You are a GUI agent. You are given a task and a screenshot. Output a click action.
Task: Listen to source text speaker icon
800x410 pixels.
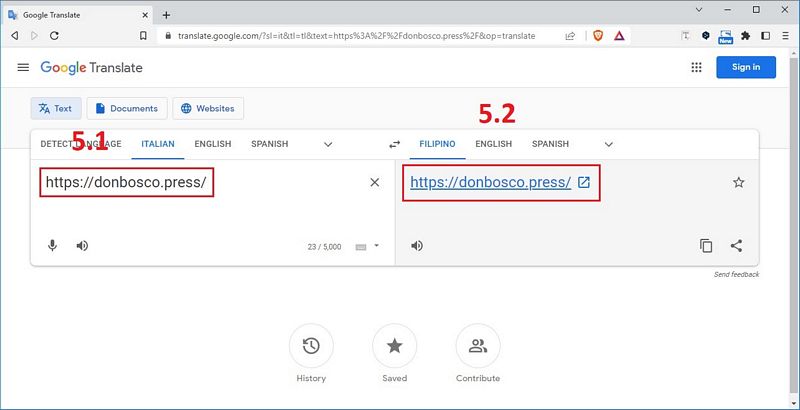[82, 245]
